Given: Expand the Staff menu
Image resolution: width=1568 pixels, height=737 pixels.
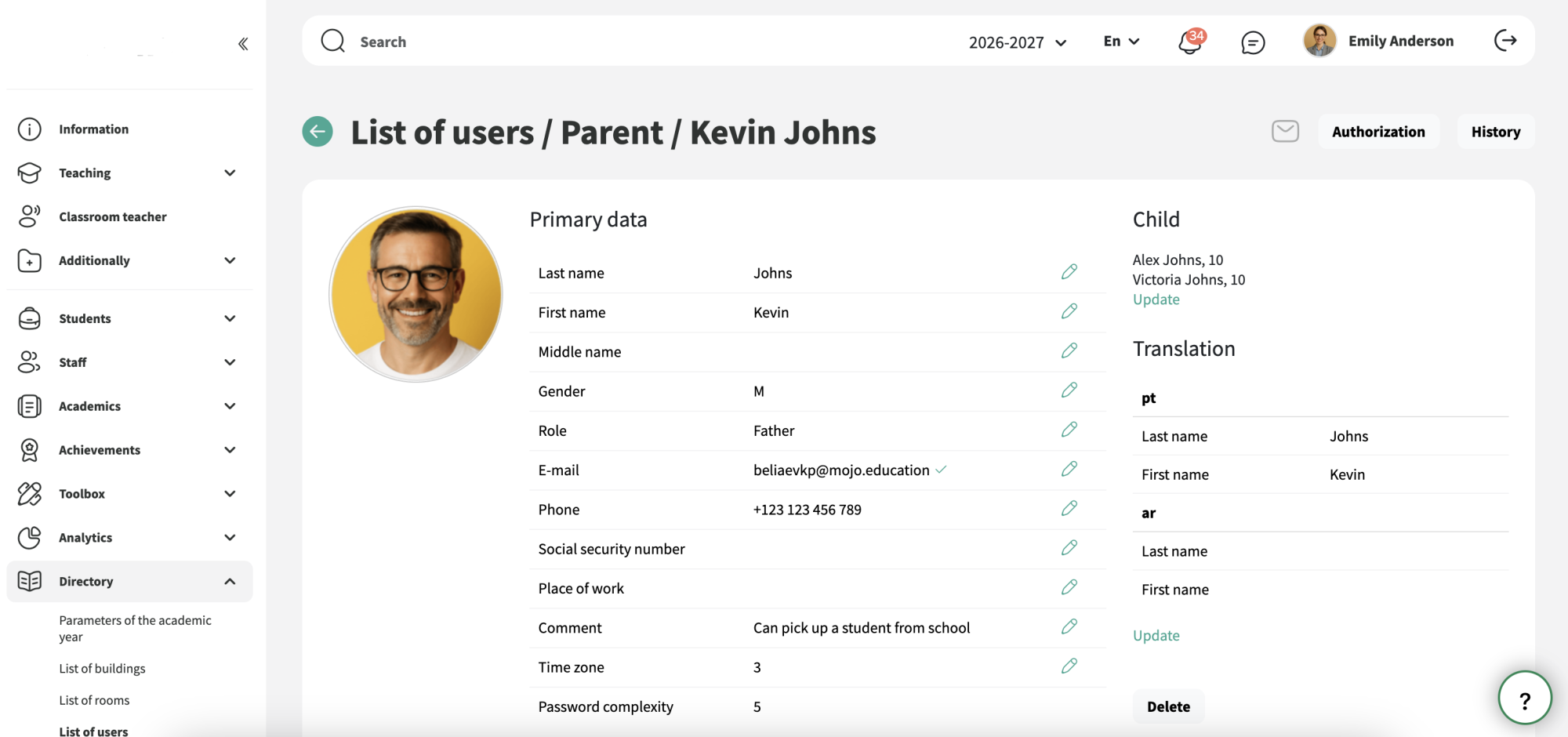Looking at the screenshot, I should tap(129, 362).
